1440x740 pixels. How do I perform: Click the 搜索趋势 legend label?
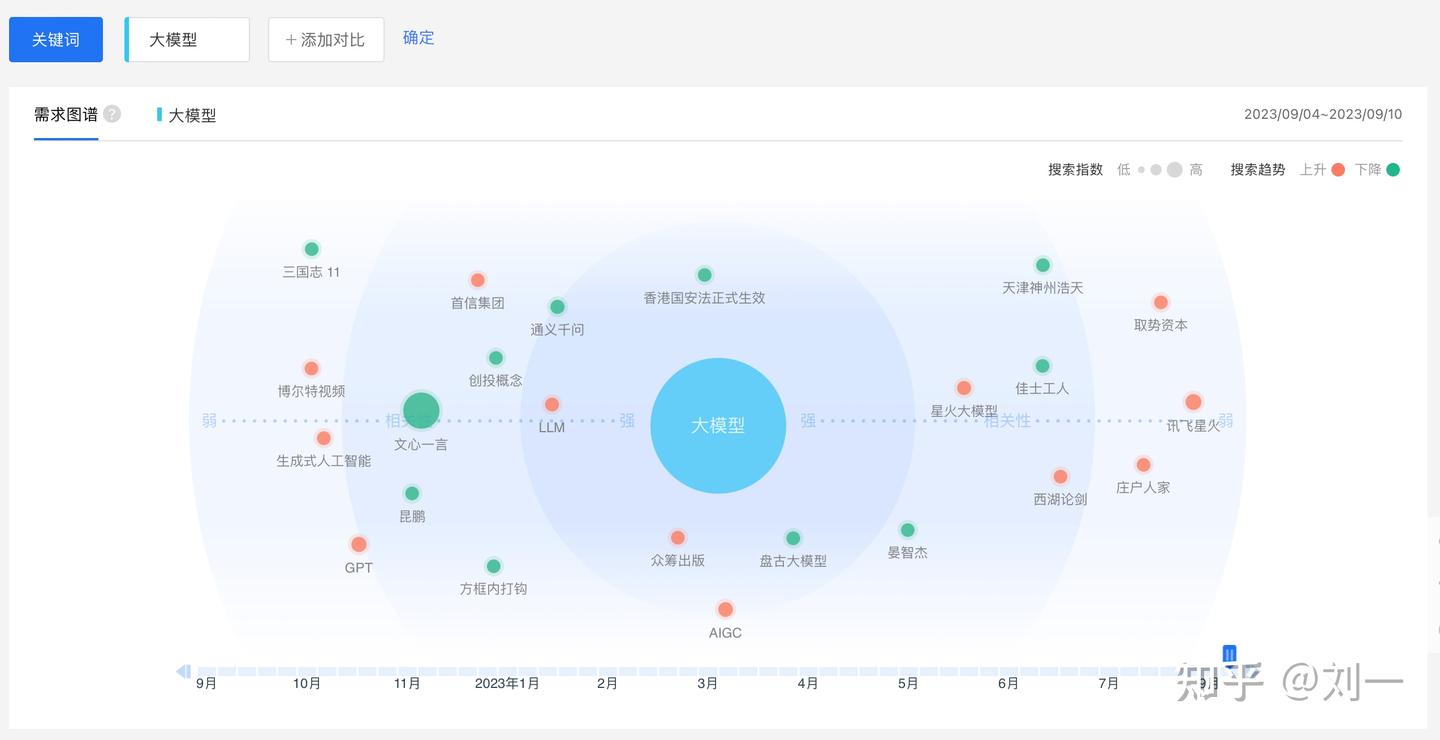coord(1258,170)
